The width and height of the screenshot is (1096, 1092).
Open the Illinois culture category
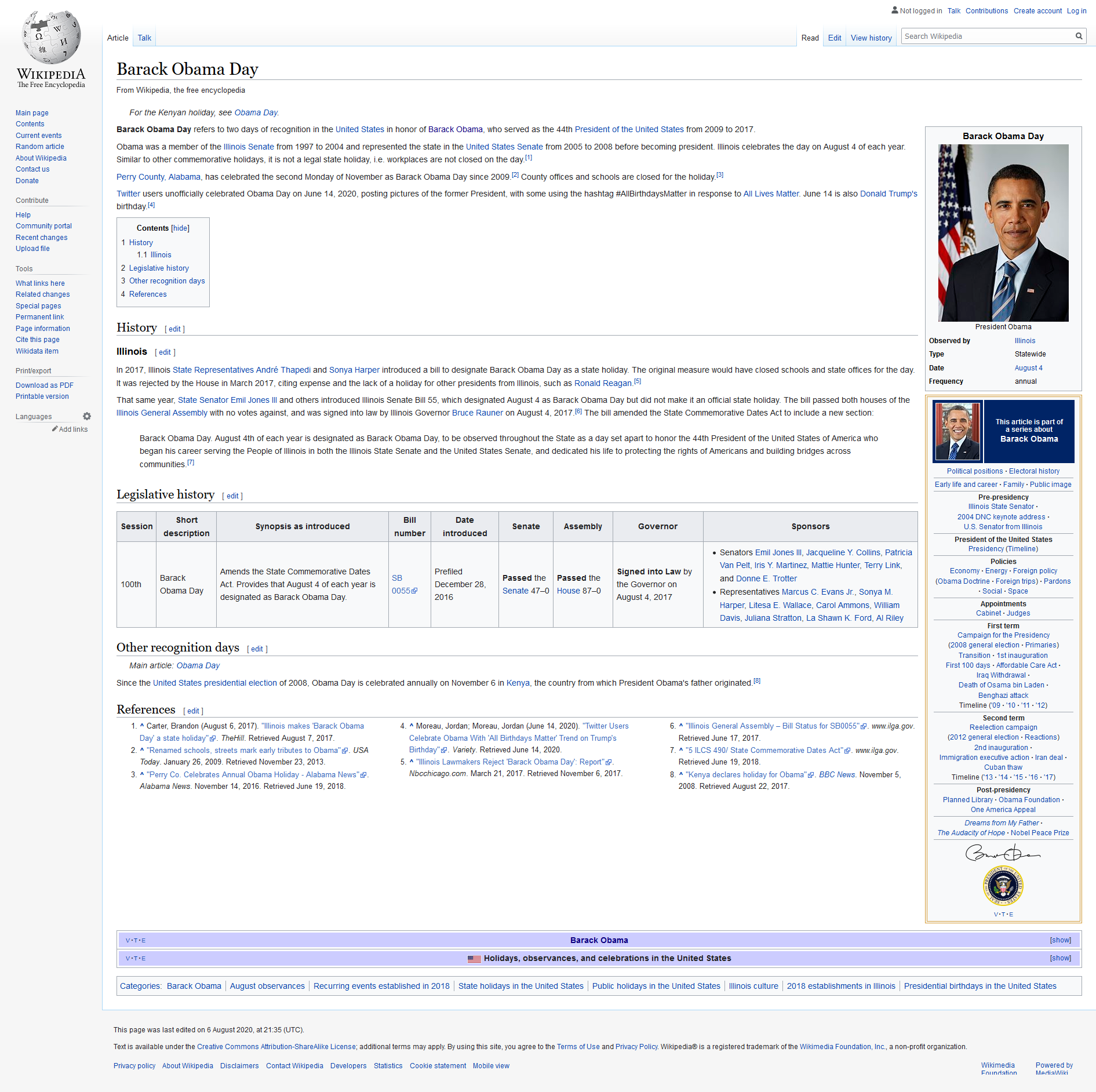[x=753, y=986]
